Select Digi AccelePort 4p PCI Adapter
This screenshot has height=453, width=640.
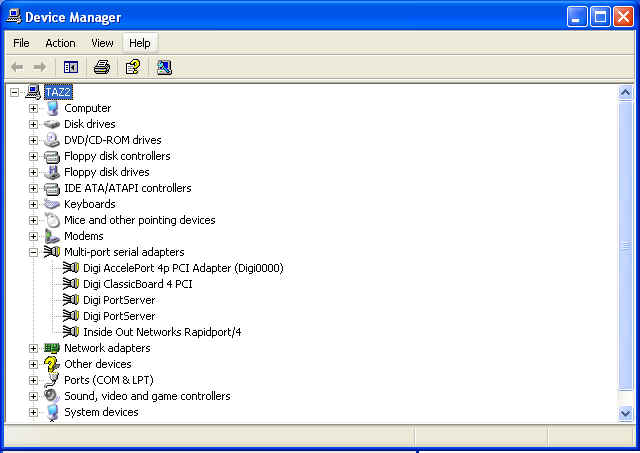(x=183, y=268)
